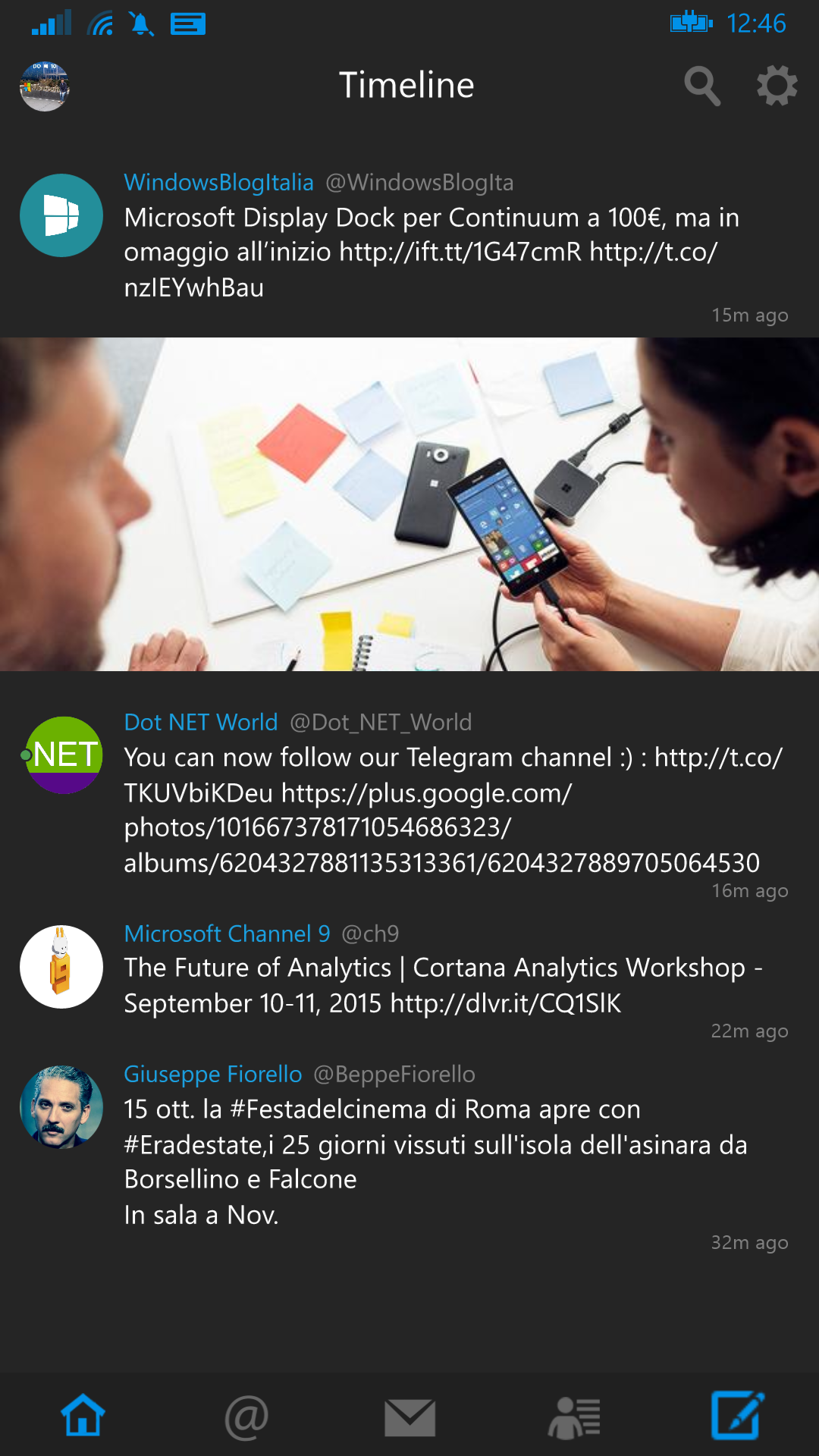This screenshot has height=1456, width=819.
Task: Open the WindowsBlogItalia username link
Action: [x=218, y=182]
